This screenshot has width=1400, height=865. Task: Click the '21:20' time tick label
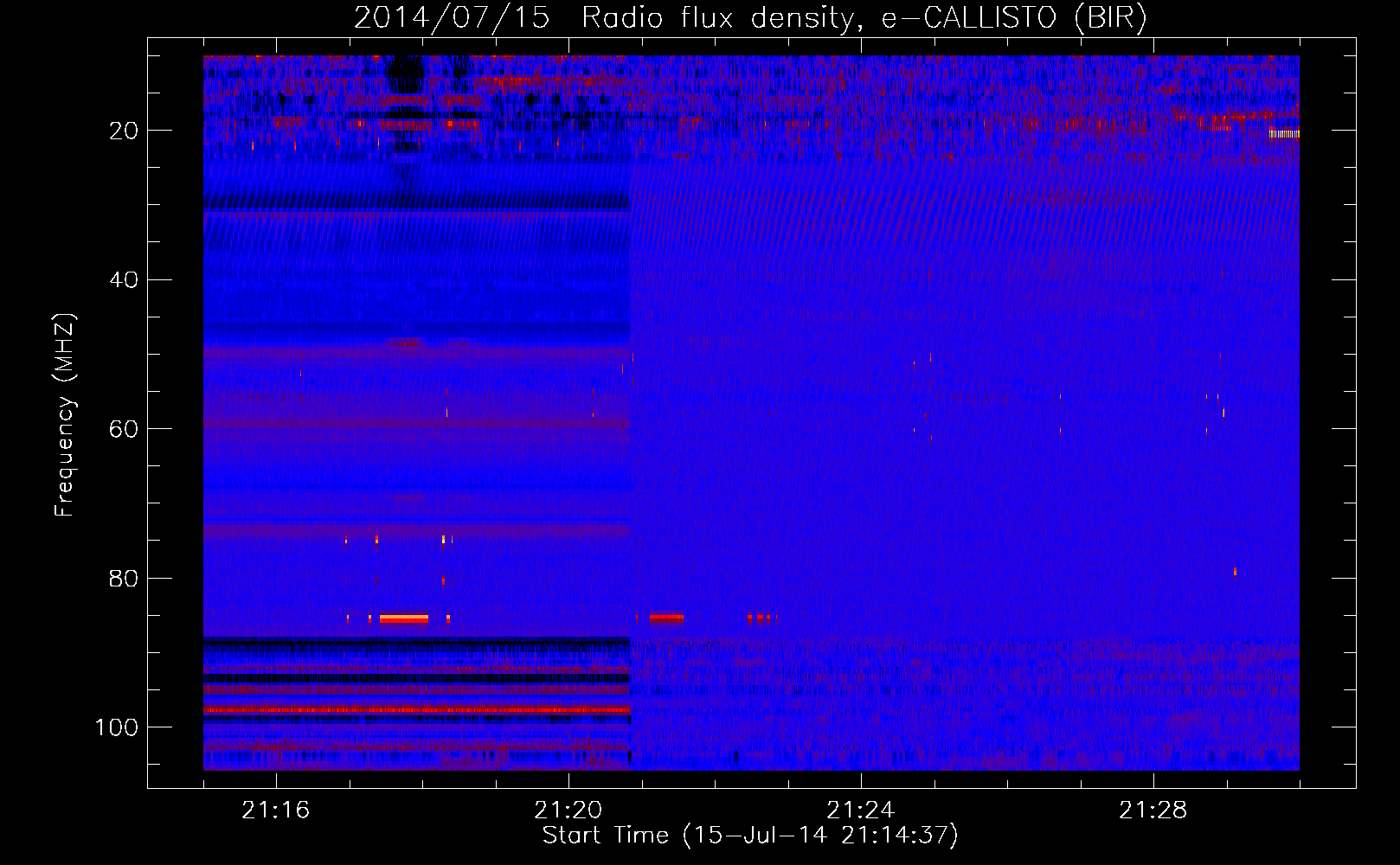[x=568, y=811]
